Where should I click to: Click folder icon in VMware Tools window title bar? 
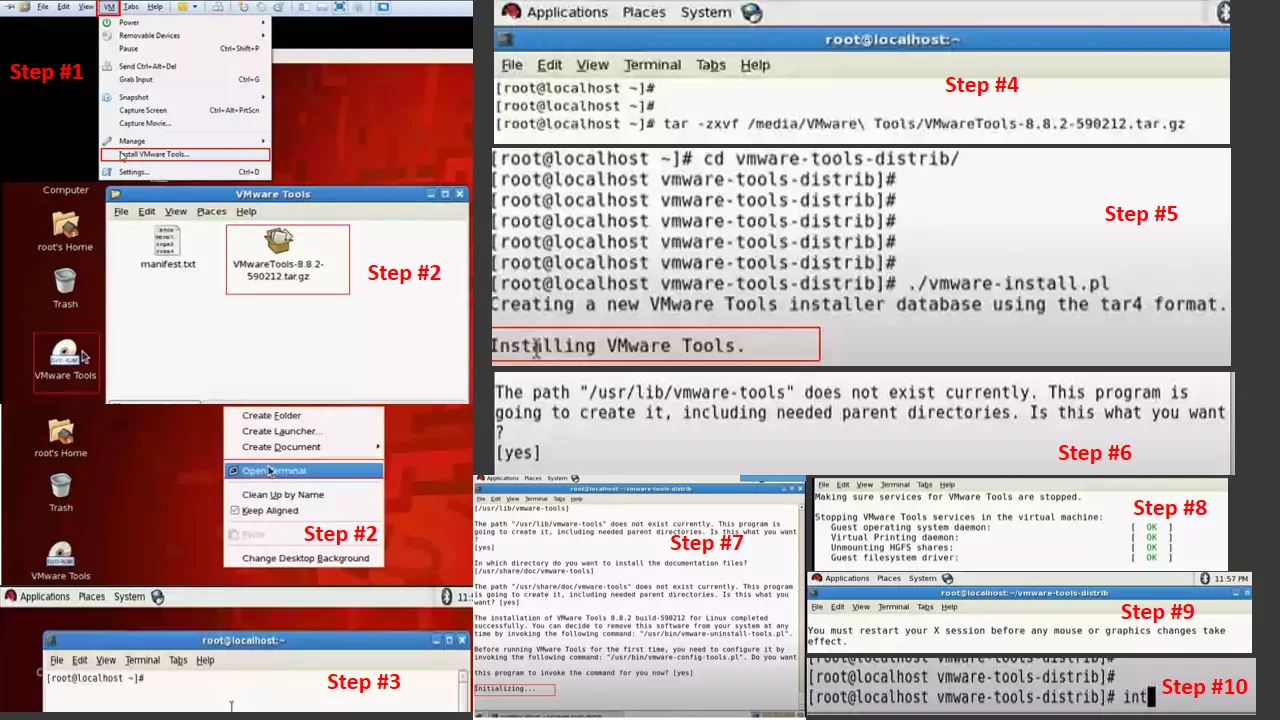[x=115, y=194]
